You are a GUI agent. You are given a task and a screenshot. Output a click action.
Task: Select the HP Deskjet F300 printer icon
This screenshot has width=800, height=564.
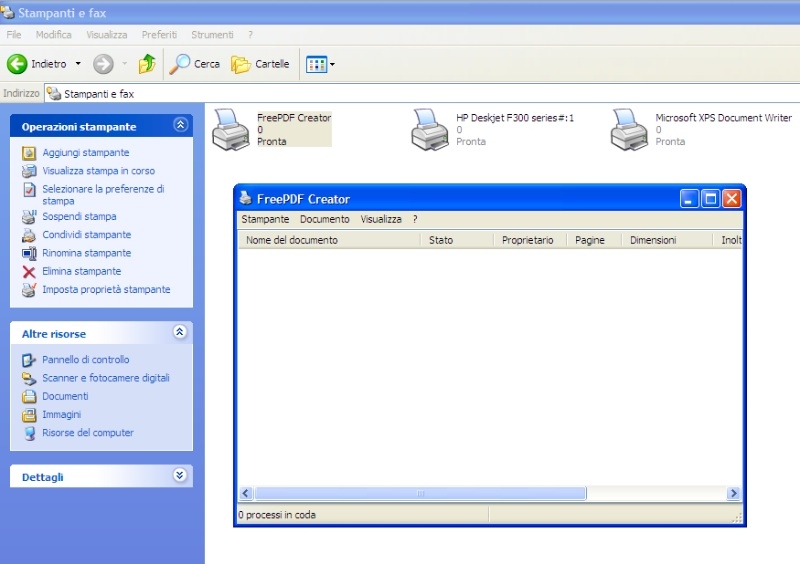tap(431, 130)
